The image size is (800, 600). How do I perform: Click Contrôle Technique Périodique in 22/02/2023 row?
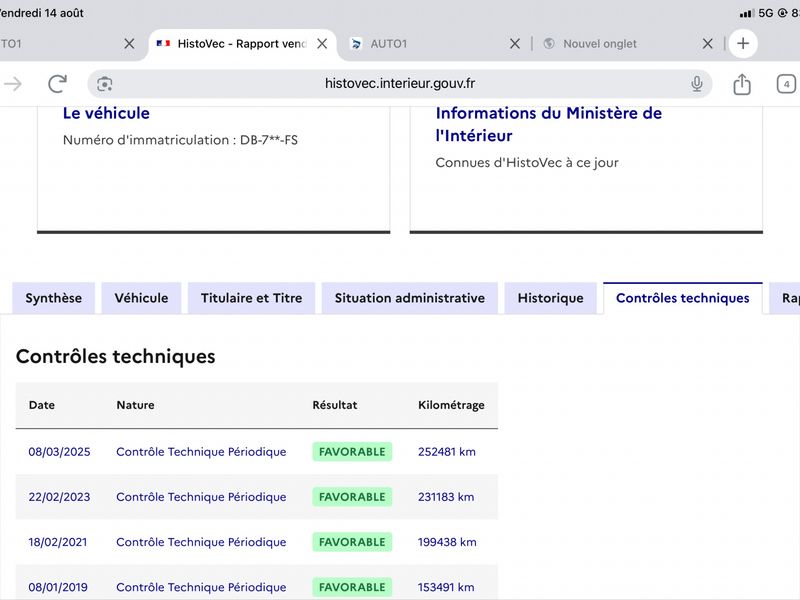pyautogui.click(x=201, y=497)
